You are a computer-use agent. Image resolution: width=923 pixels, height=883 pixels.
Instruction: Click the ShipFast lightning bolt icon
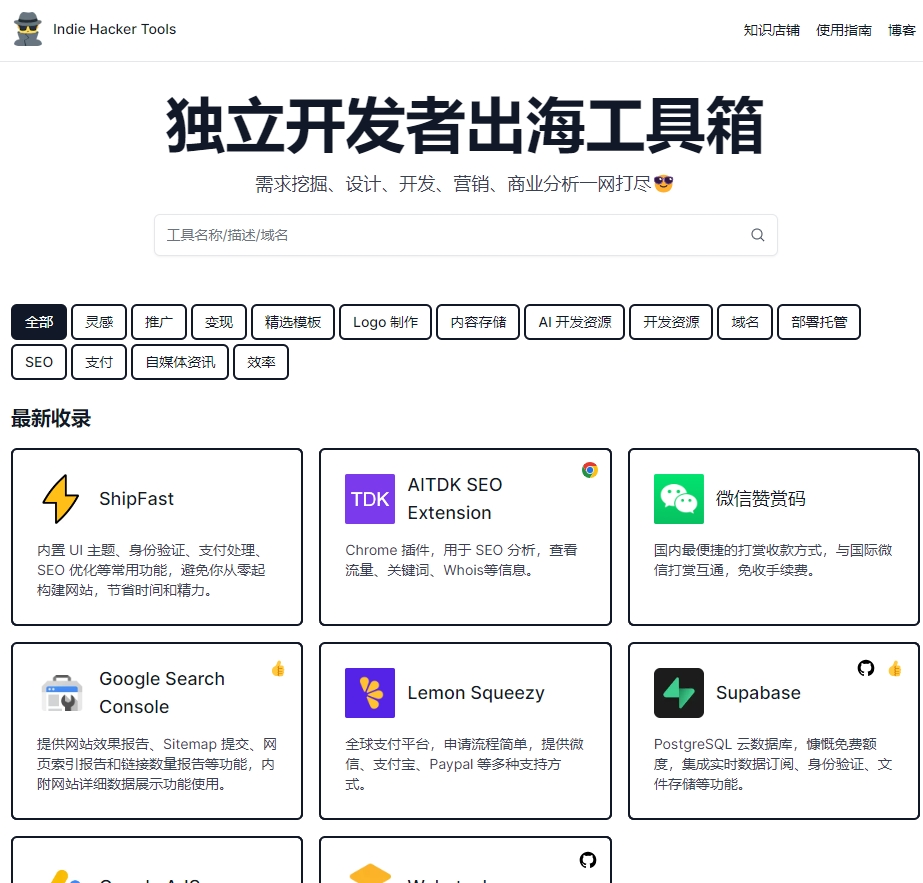[x=61, y=499]
